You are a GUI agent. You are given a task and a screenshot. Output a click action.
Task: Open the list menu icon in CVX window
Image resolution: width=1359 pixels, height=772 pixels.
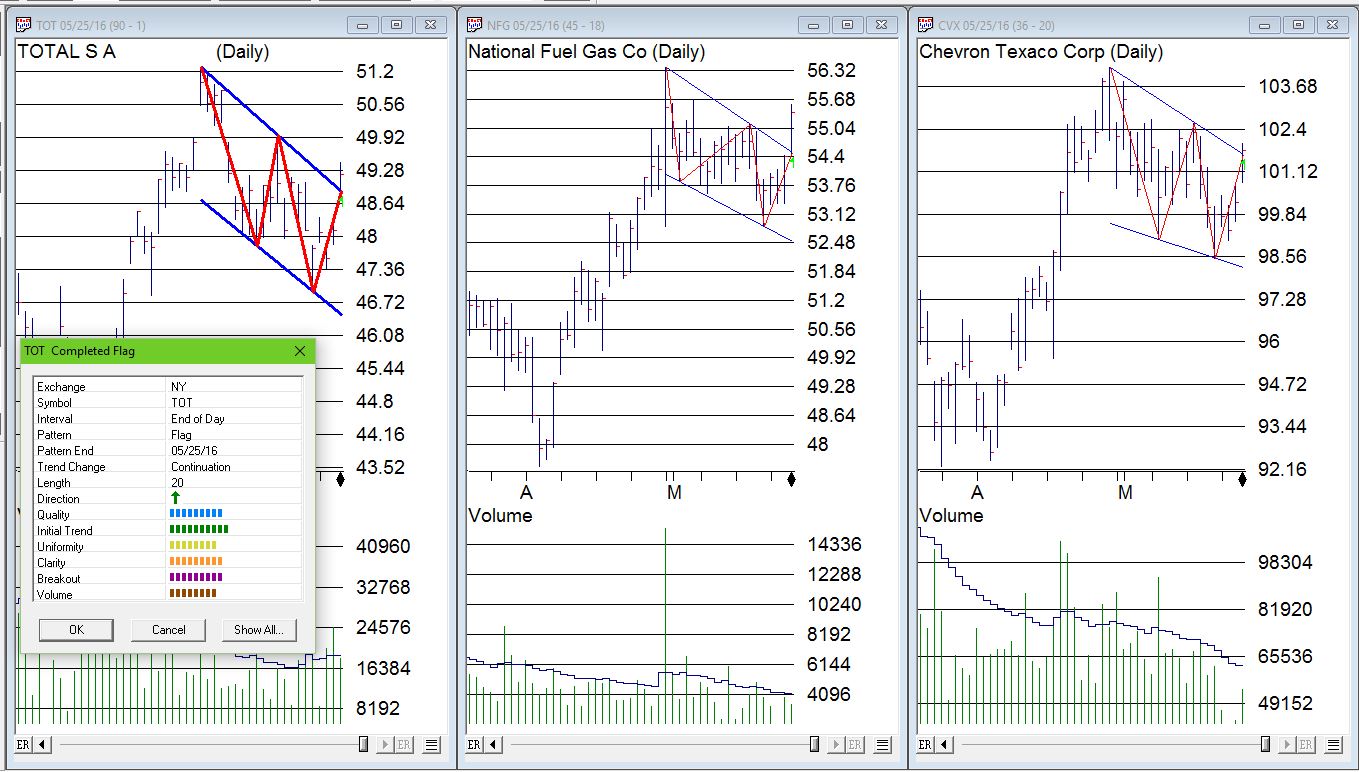1335,745
